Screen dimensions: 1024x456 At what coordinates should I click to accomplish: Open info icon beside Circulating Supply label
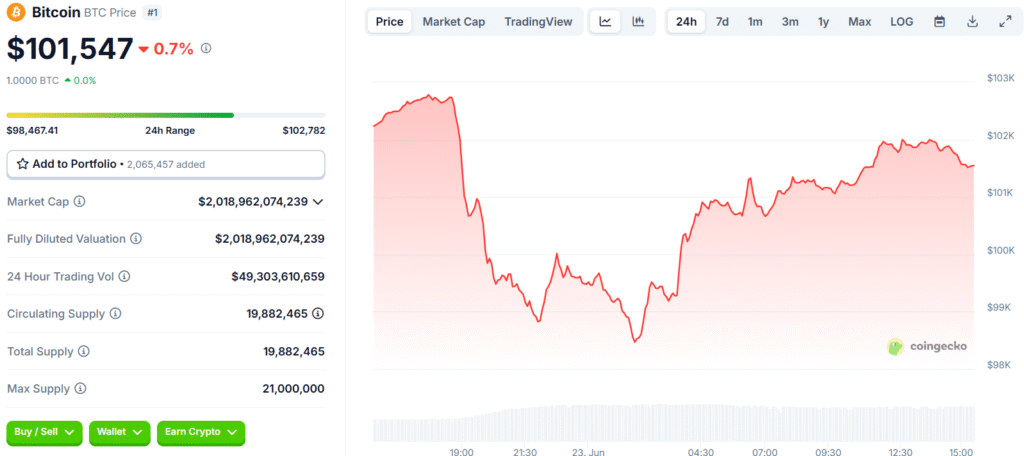(116, 314)
